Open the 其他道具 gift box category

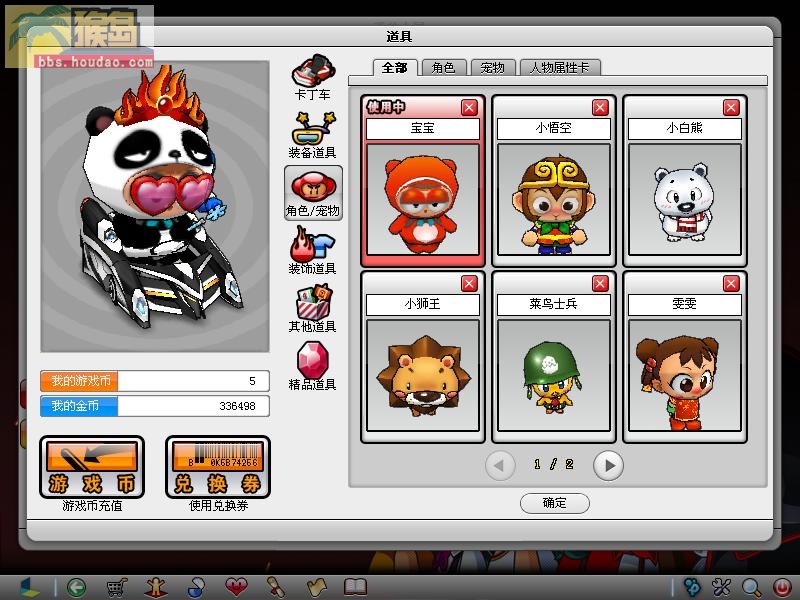click(x=313, y=309)
